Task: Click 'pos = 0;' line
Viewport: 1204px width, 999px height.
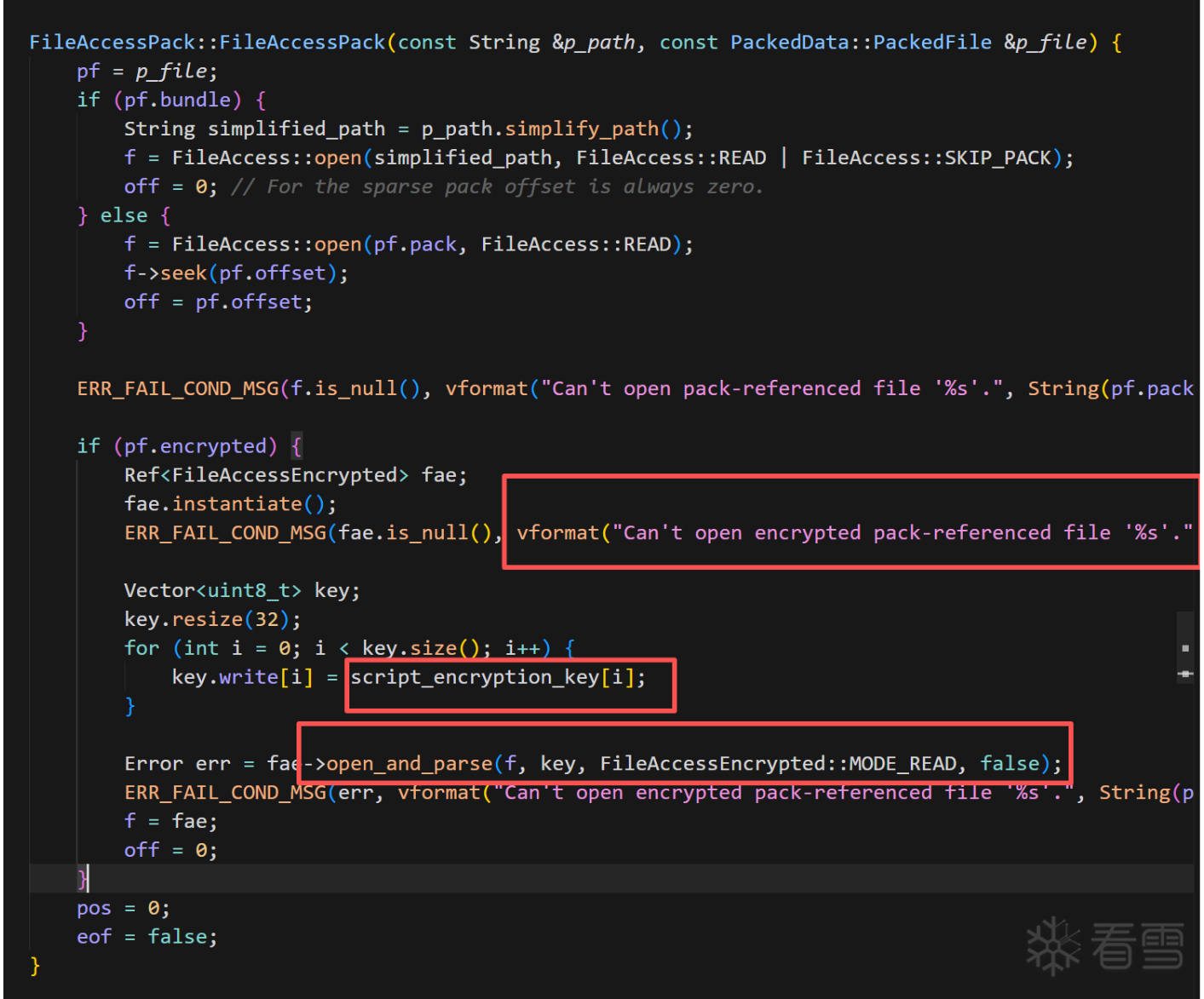Action: coord(124,909)
